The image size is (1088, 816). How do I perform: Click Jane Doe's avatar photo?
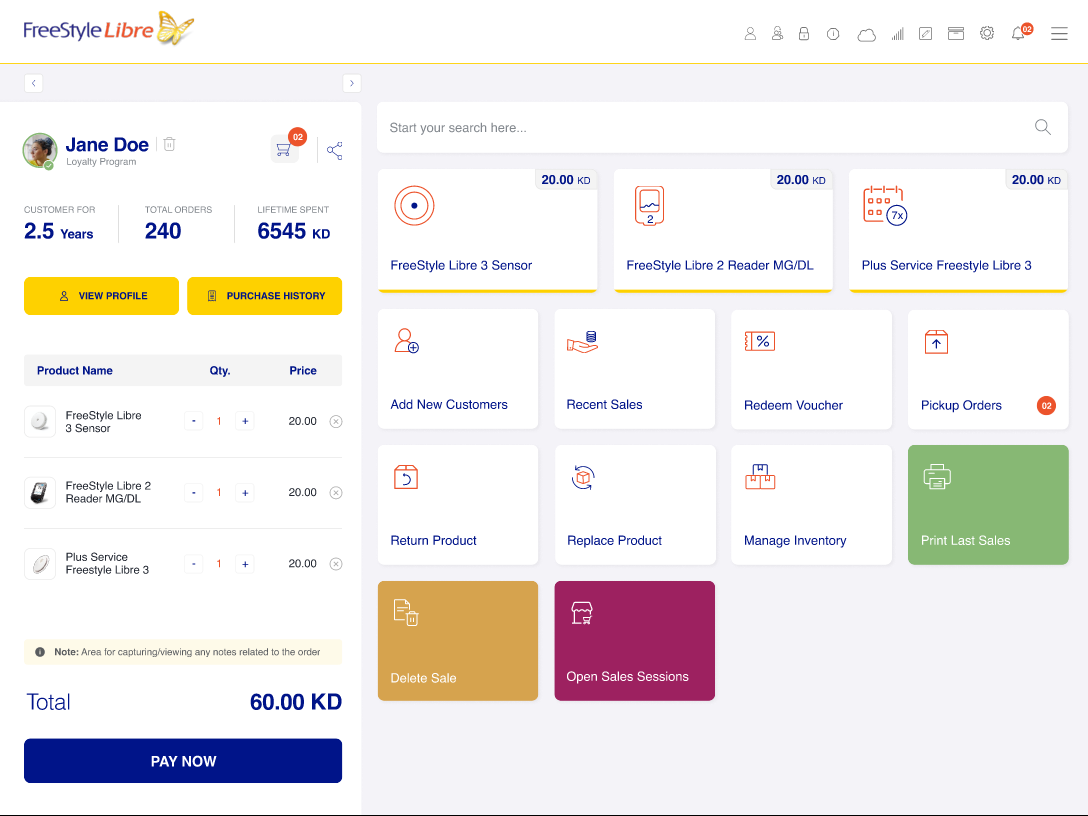tap(40, 151)
